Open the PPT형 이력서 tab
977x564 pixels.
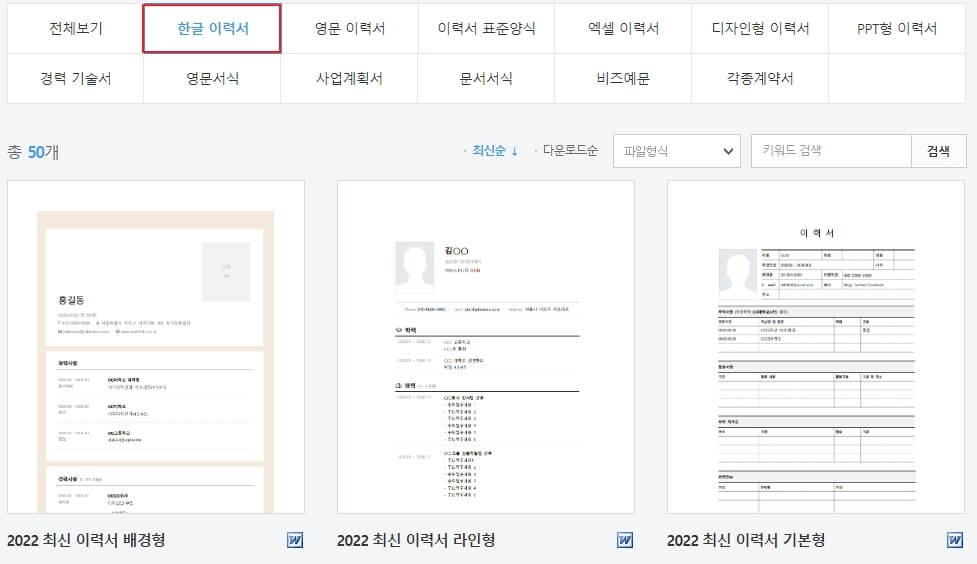(x=897, y=29)
